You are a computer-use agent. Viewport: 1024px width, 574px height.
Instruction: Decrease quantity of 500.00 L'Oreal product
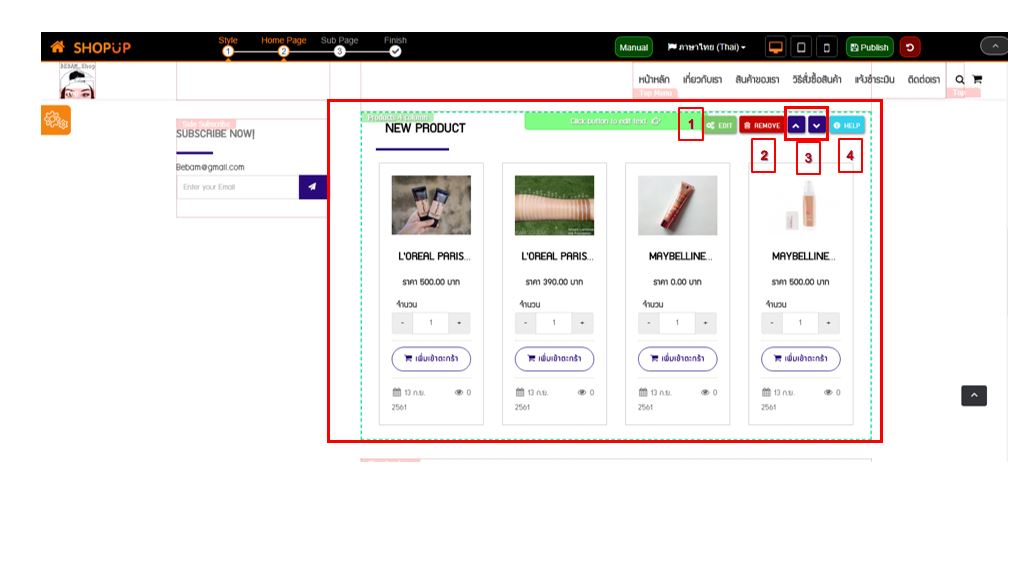pyautogui.click(x=402, y=323)
